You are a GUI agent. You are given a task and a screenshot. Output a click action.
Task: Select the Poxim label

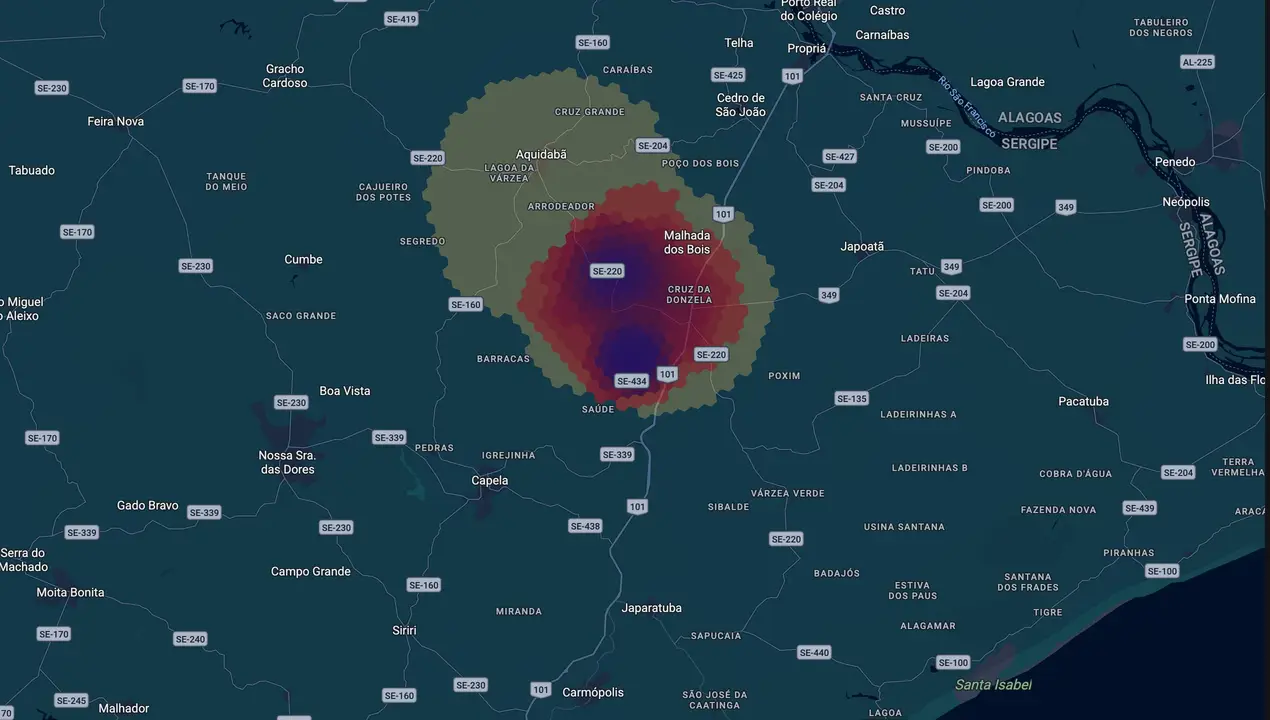784,376
